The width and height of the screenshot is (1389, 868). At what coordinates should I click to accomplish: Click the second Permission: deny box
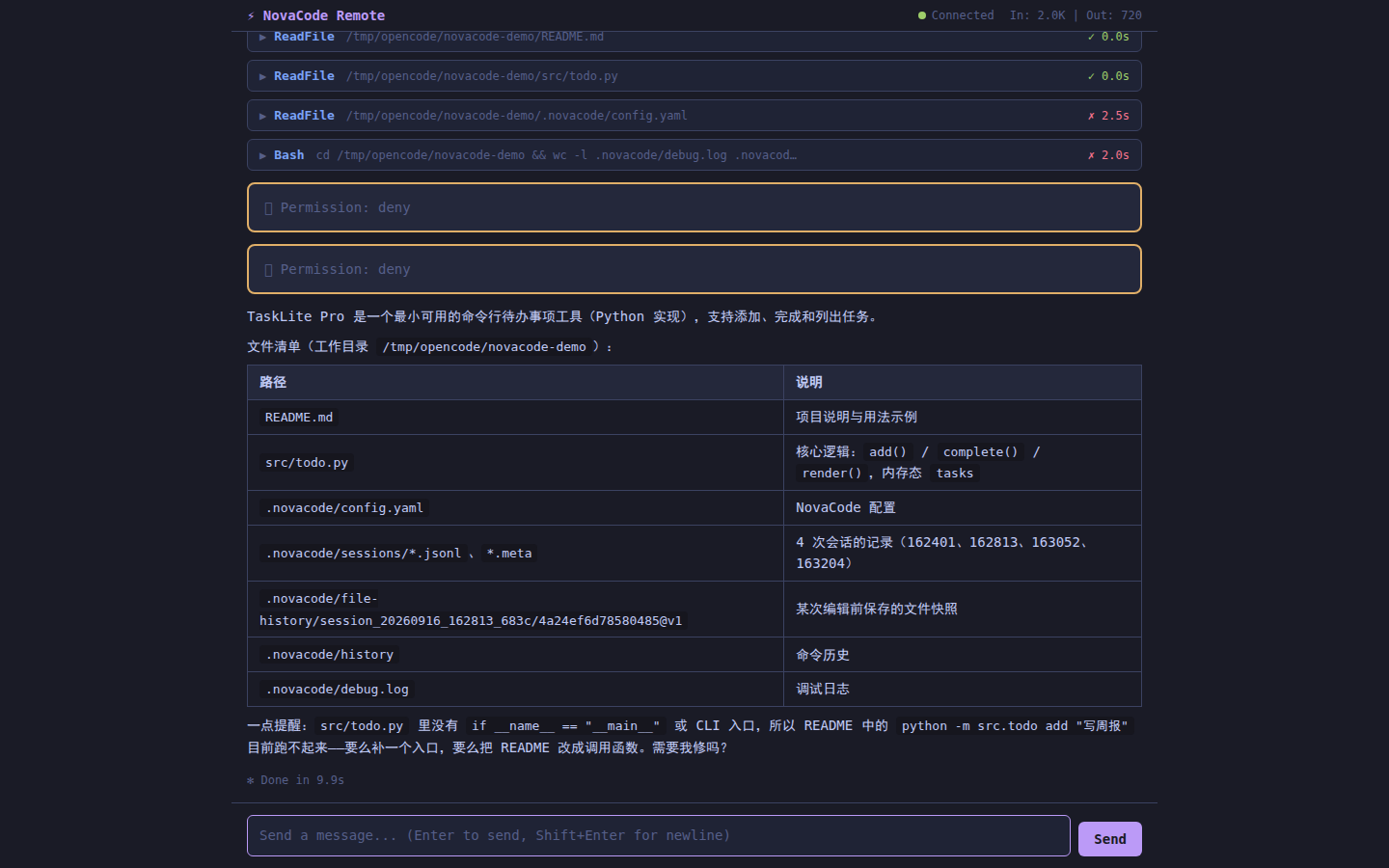[x=694, y=269]
